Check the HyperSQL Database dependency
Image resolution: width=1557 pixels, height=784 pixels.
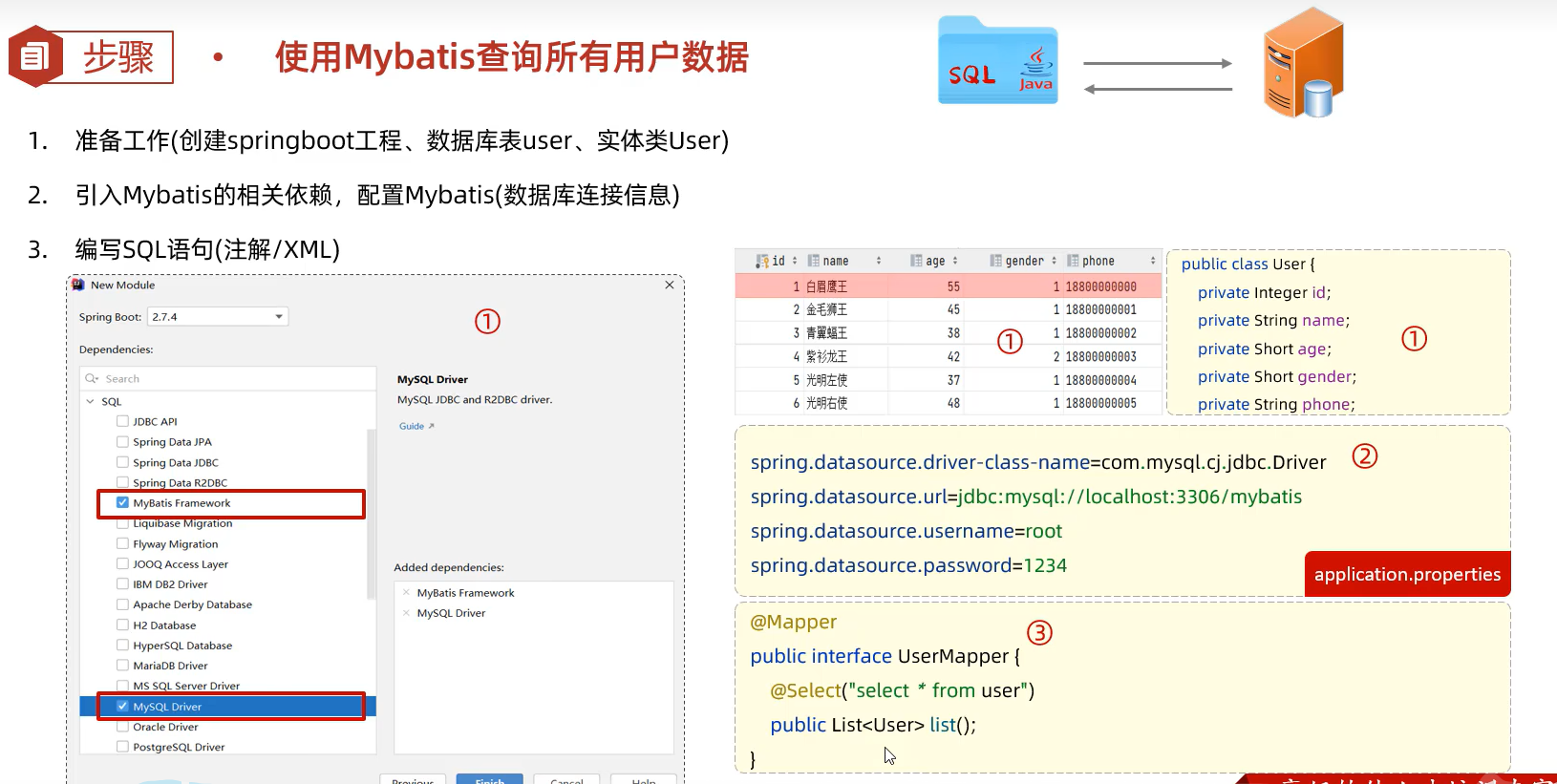pos(122,645)
